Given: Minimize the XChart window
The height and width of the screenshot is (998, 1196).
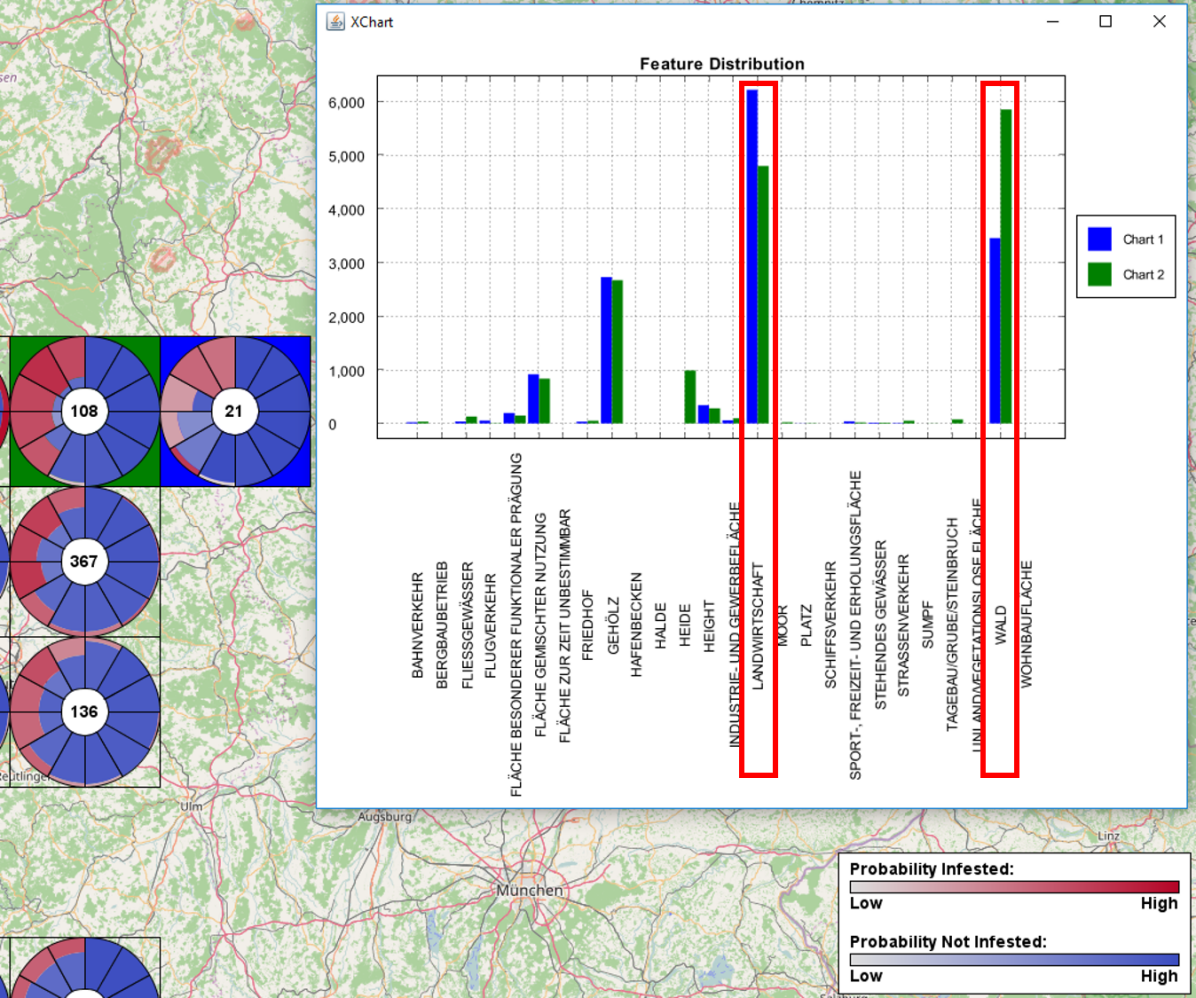Looking at the screenshot, I should [x=1052, y=21].
